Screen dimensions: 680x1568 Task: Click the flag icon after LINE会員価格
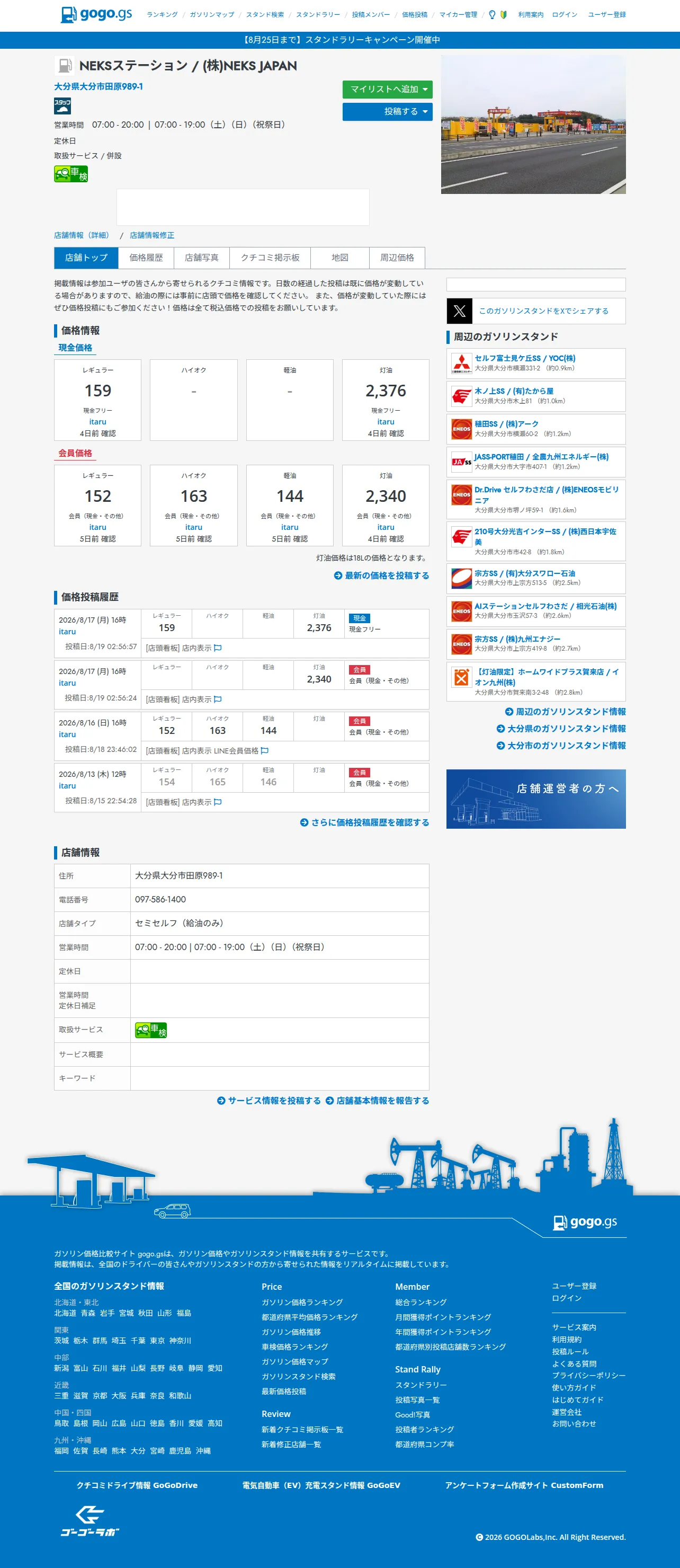coord(265,751)
